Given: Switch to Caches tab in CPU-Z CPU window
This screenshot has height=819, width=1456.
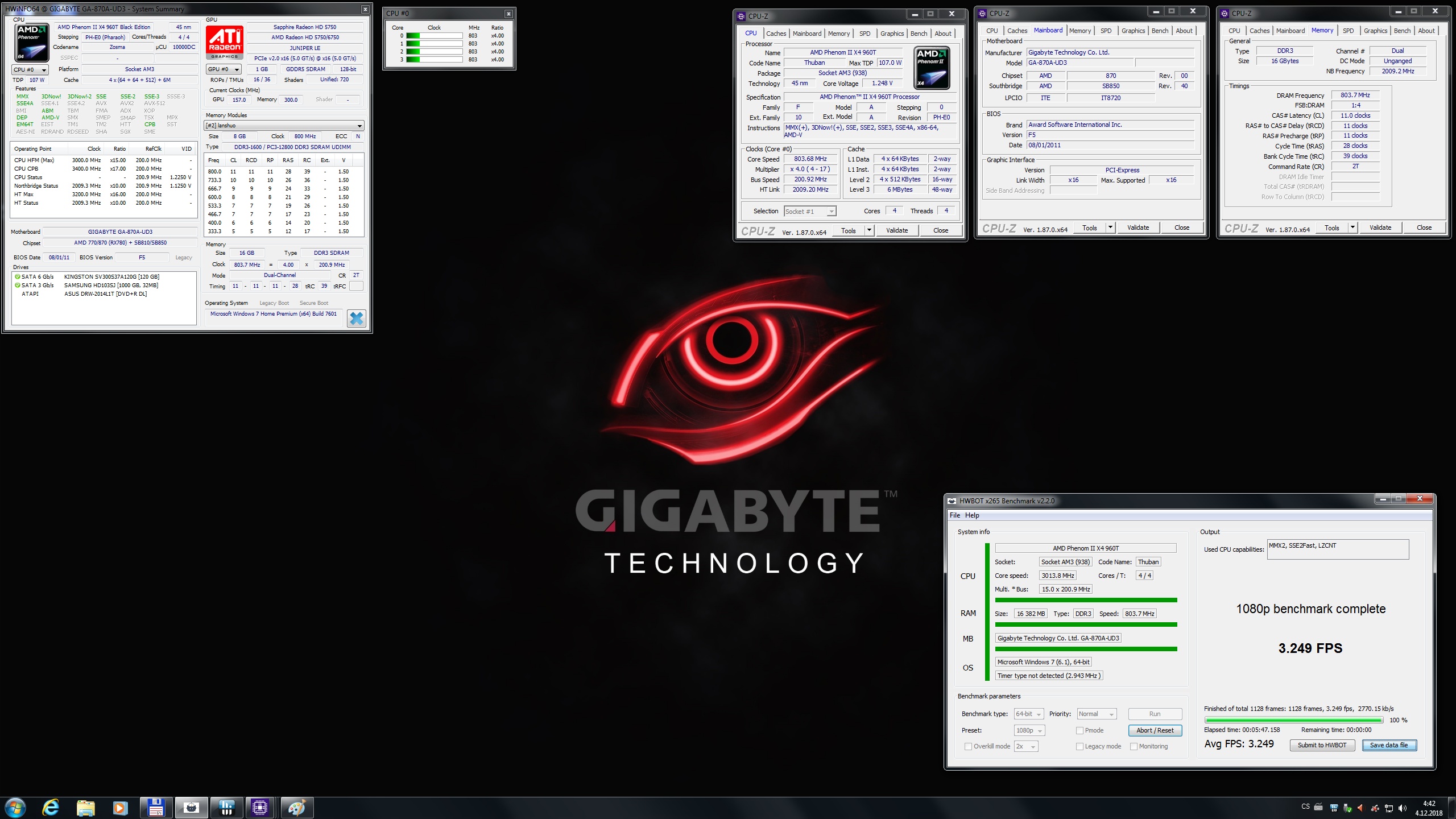Looking at the screenshot, I should [x=776, y=34].
